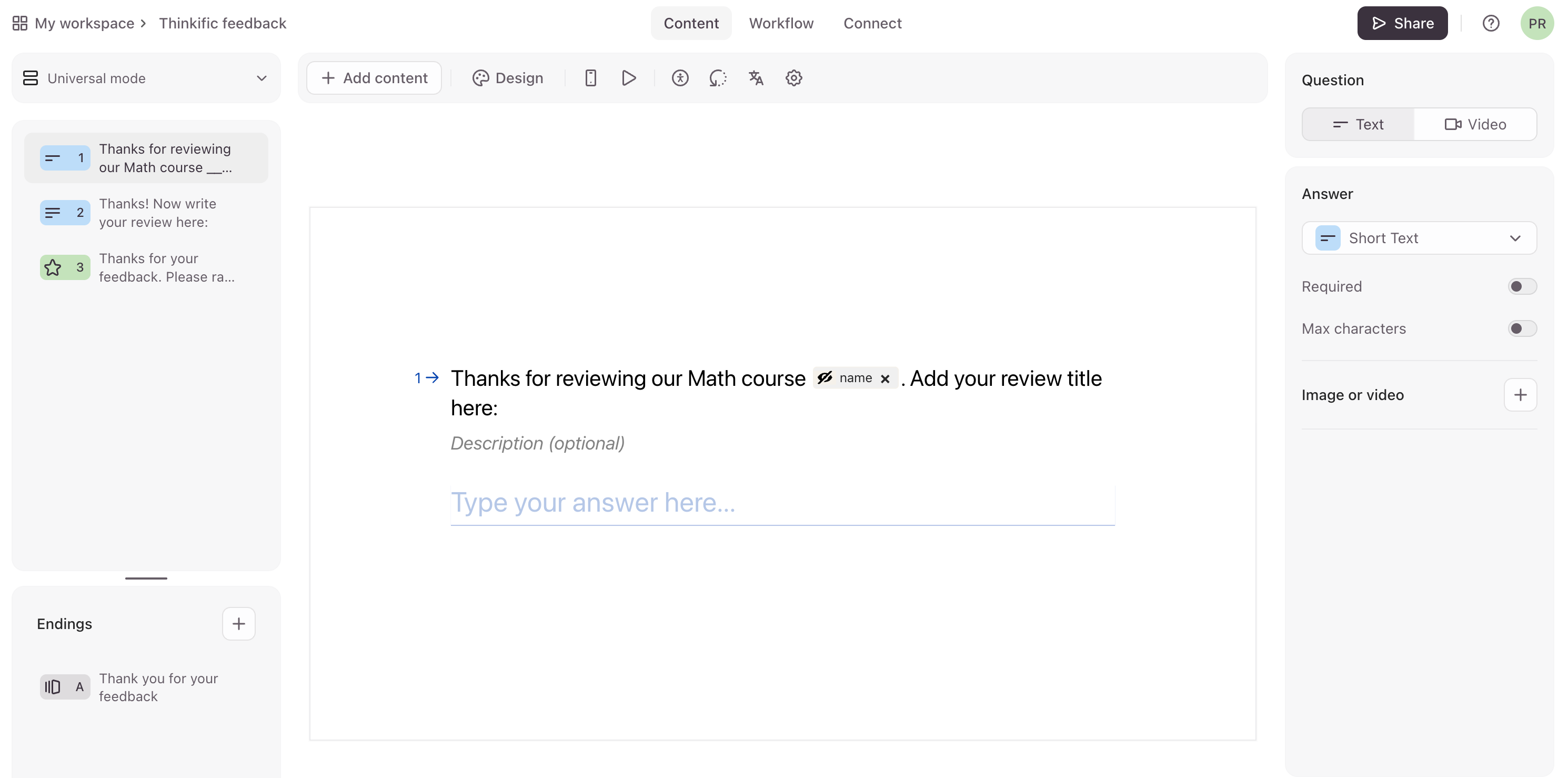Screen dimensions: 1568x778
Task: Open the accessibility checker icon
Action: tap(680, 78)
